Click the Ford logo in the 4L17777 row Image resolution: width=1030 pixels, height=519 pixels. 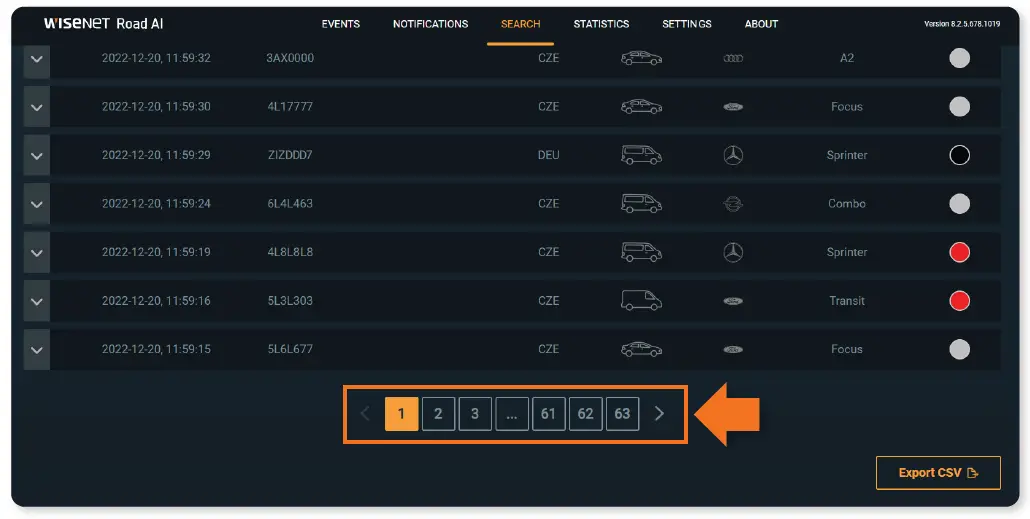(733, 107)
